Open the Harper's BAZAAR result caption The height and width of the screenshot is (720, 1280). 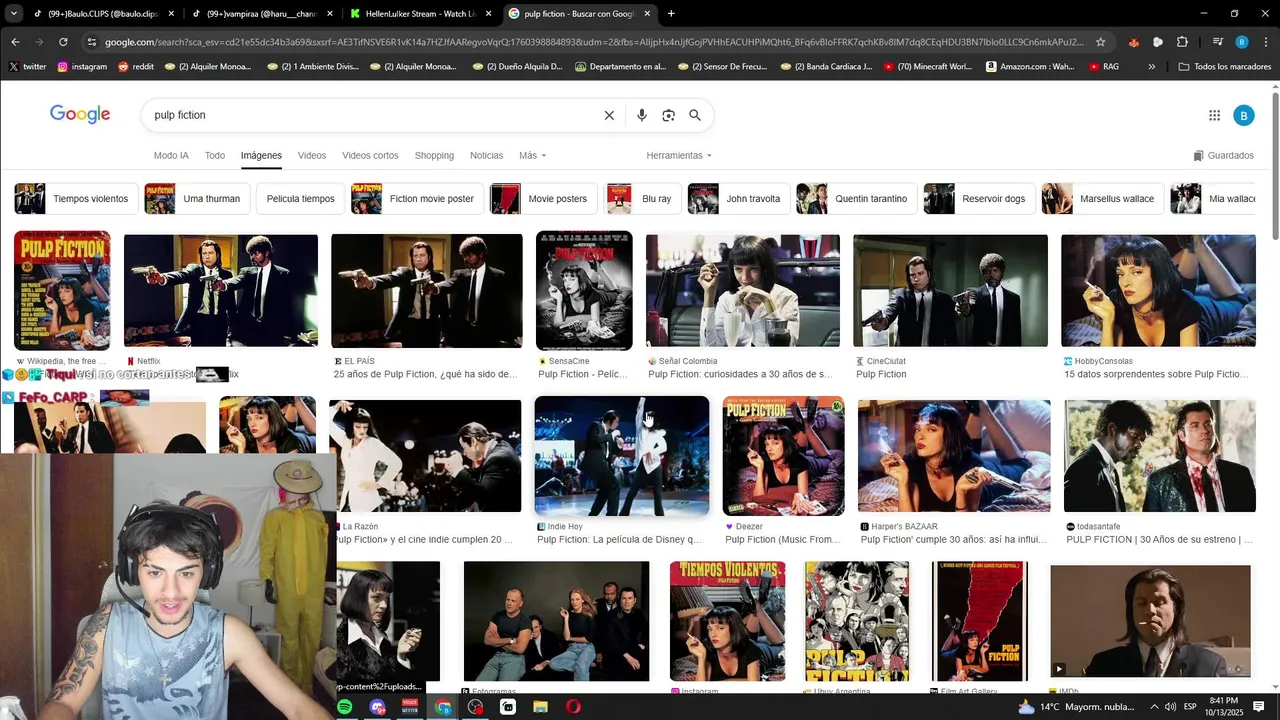tap(954, 540)
